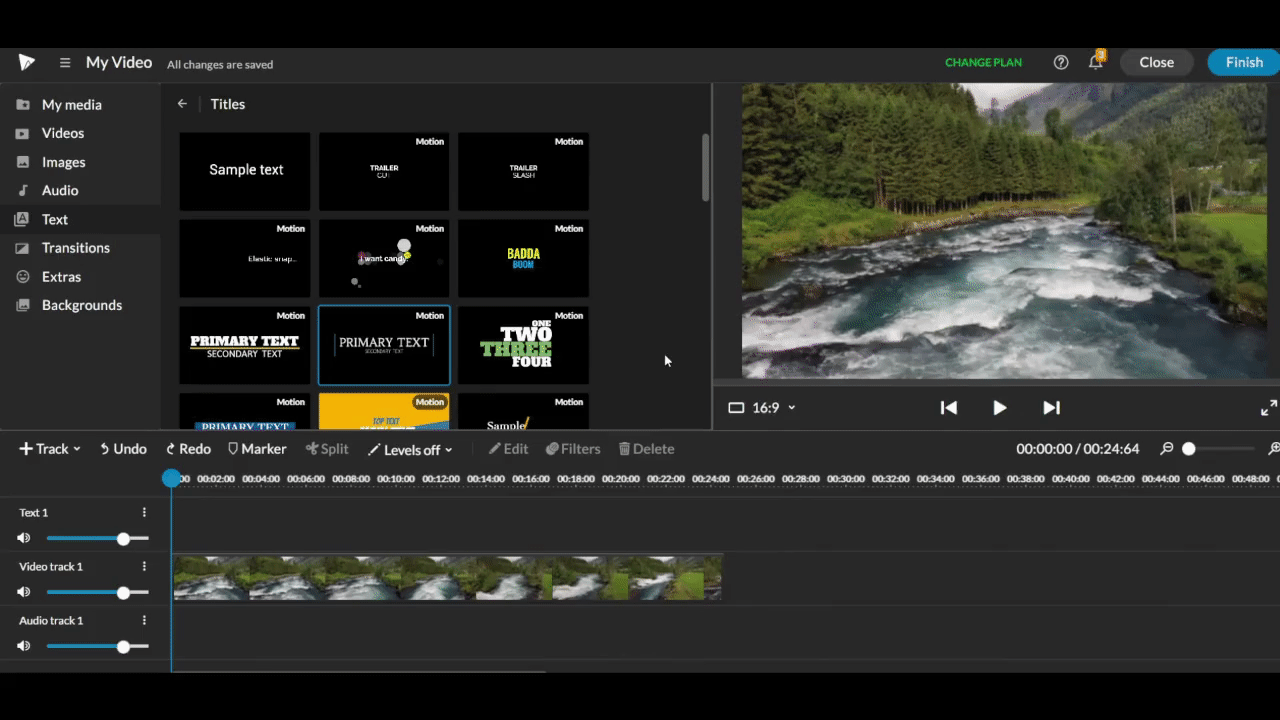Click the Delete tool

pos(646,449)
